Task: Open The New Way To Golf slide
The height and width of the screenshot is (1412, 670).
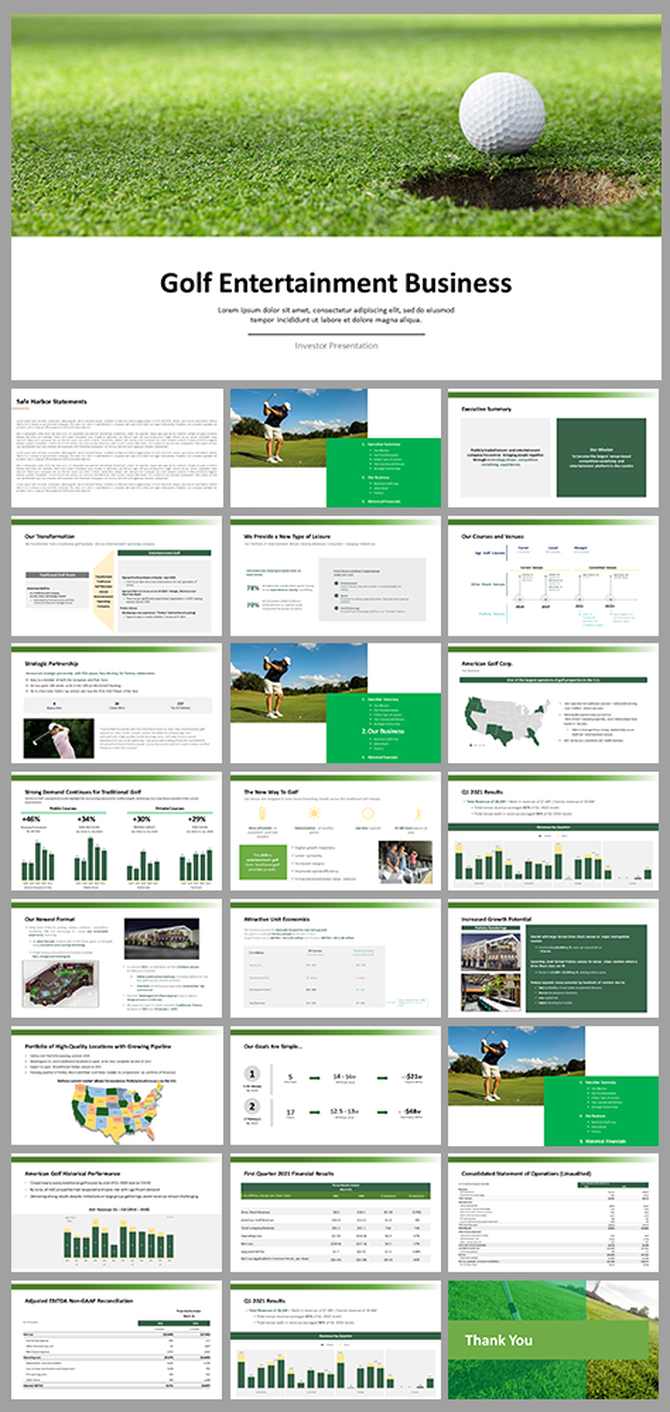Action: (335, 831)
